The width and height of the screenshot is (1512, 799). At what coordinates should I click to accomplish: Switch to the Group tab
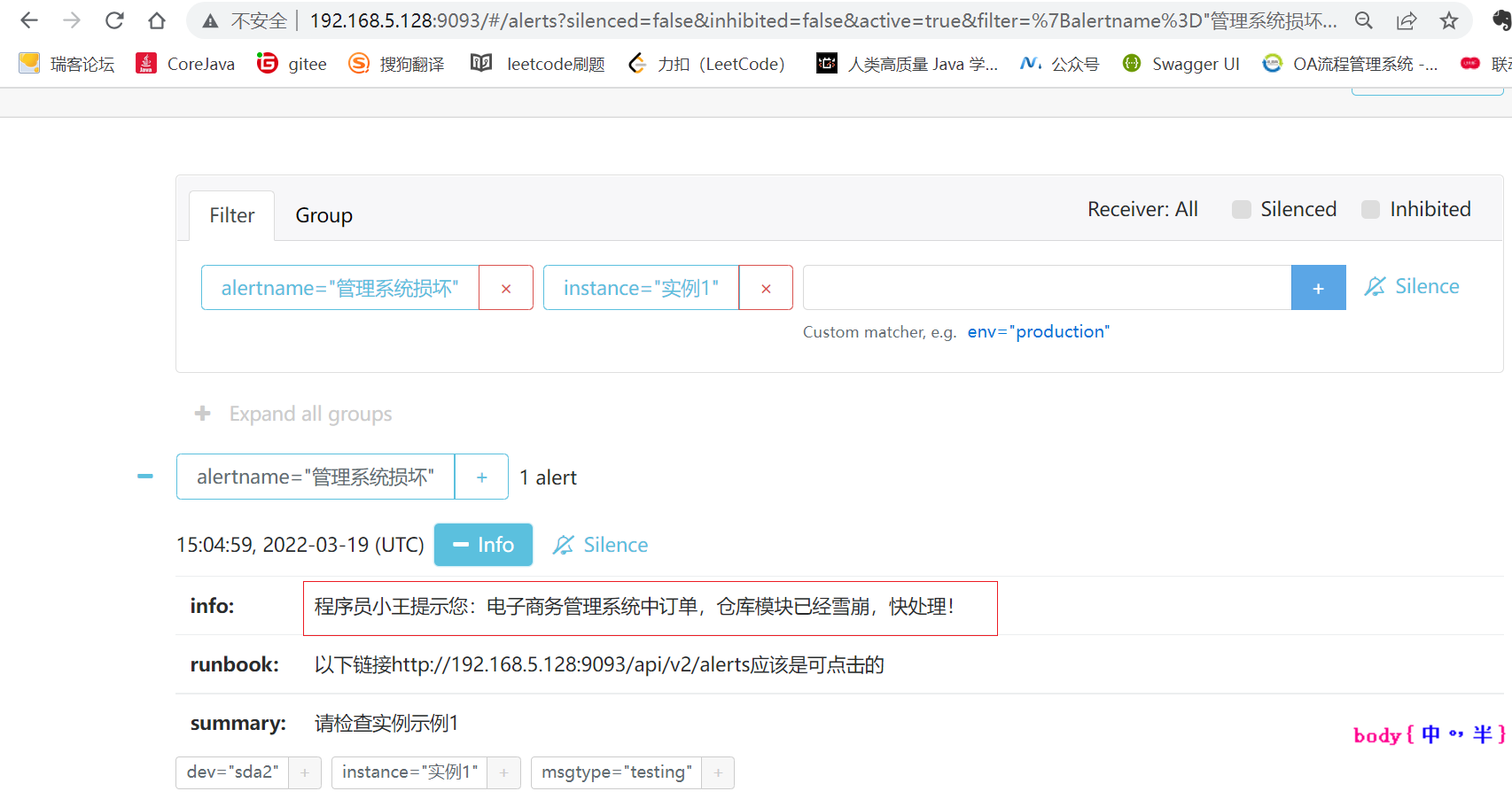pos(323,214)
